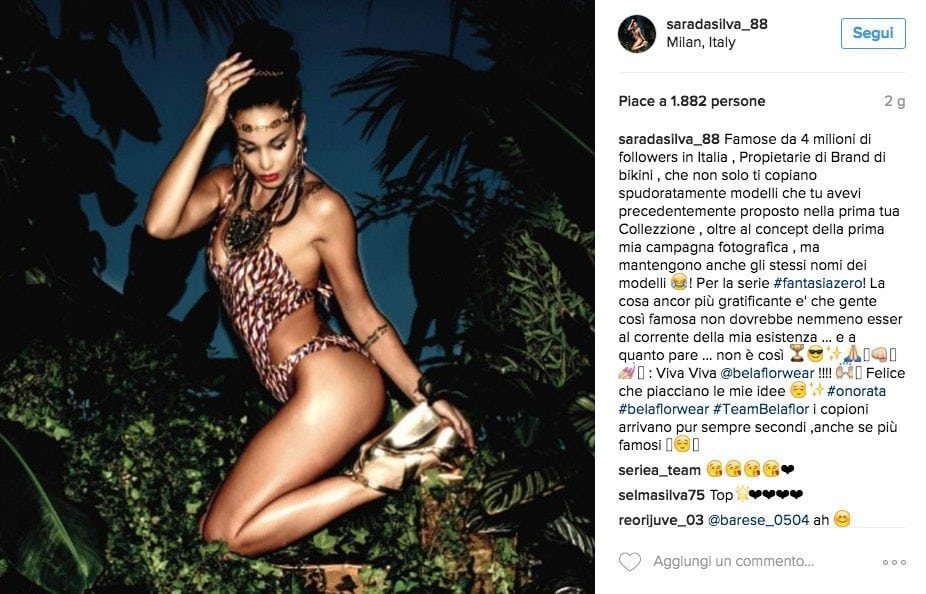926x594 pixels.
Task: Open the three-dot more options menu
Action: [894, 562]
